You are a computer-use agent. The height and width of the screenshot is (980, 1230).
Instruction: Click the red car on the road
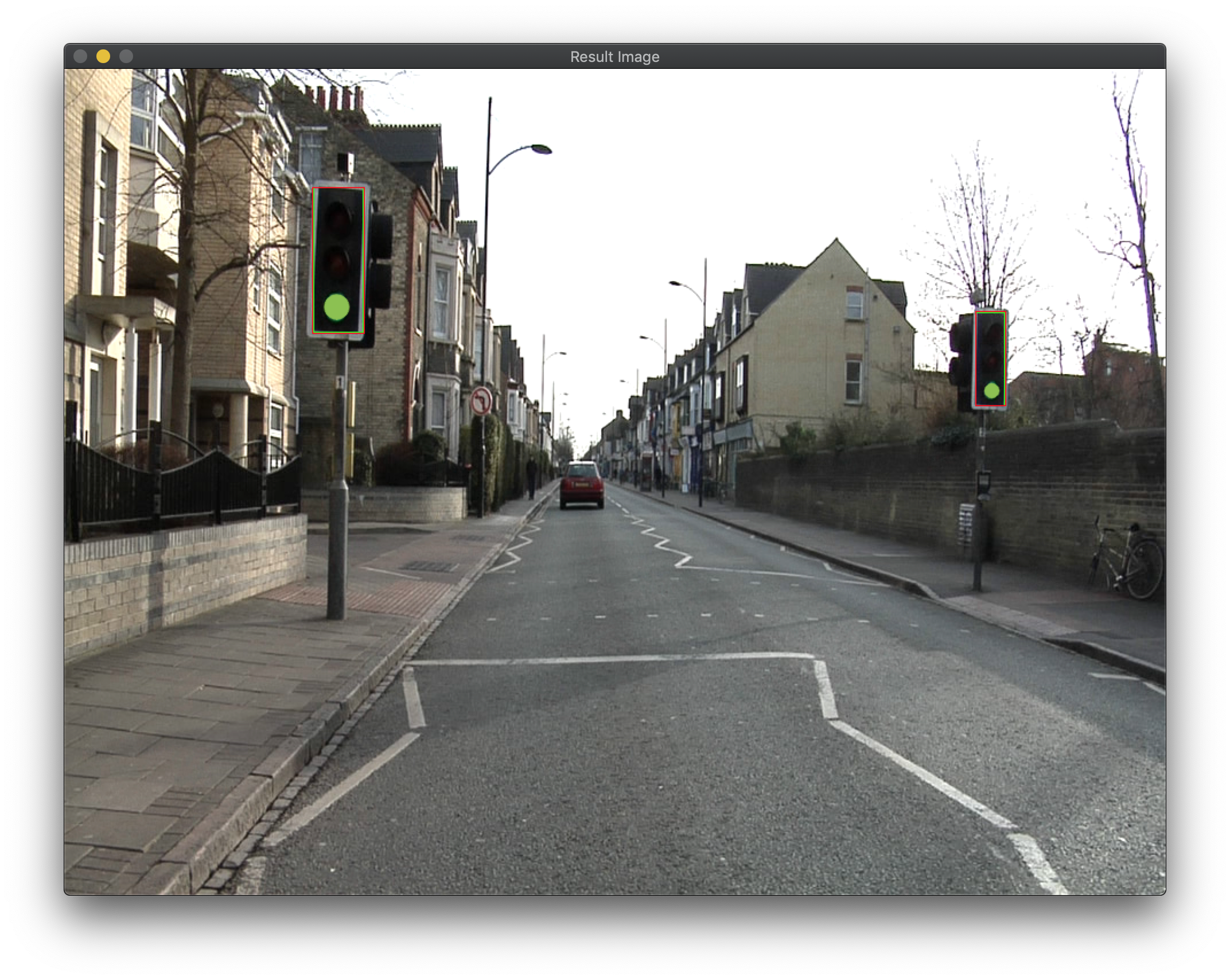[582, 485]
